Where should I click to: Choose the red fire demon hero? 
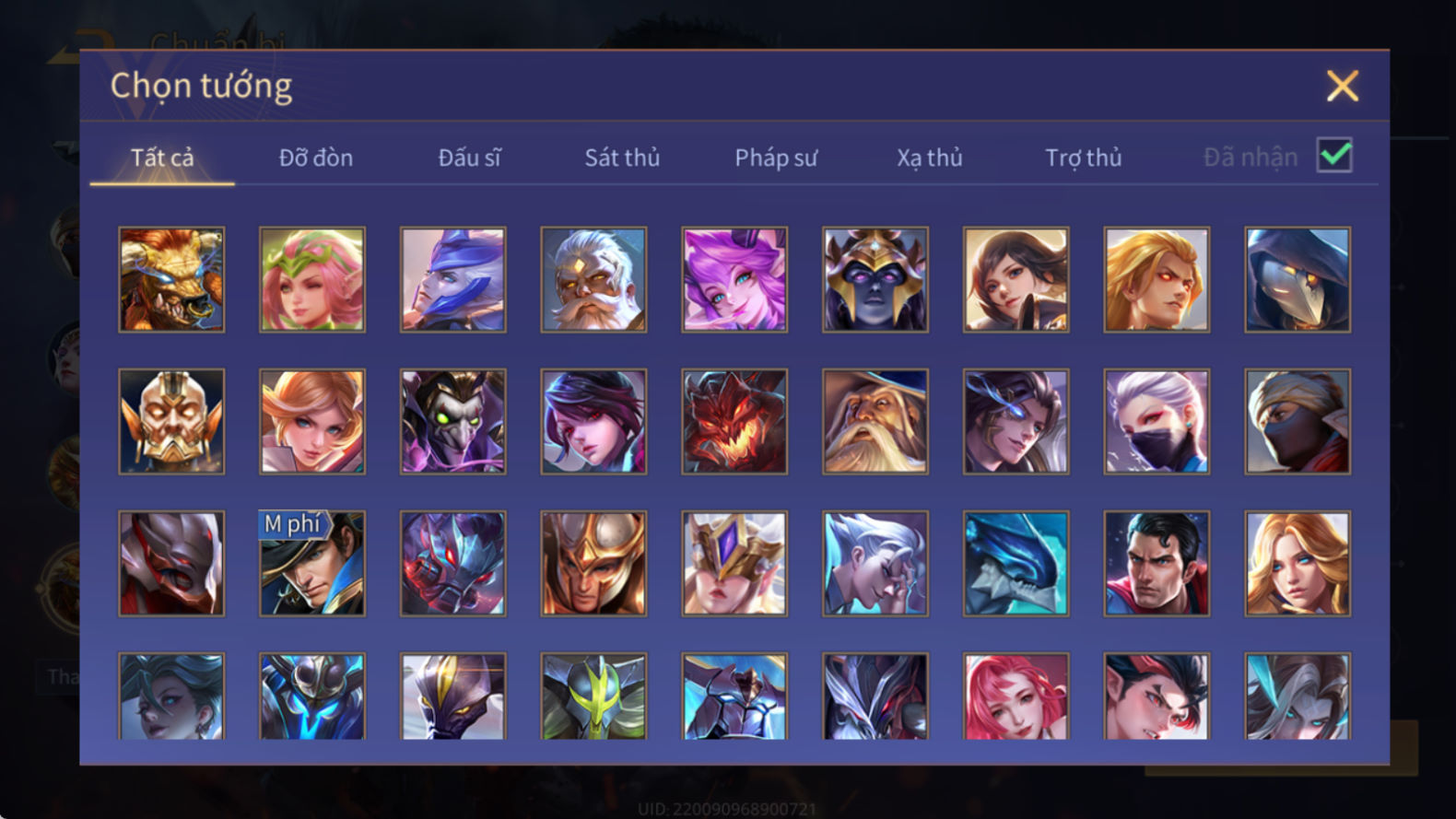point(734,422)
